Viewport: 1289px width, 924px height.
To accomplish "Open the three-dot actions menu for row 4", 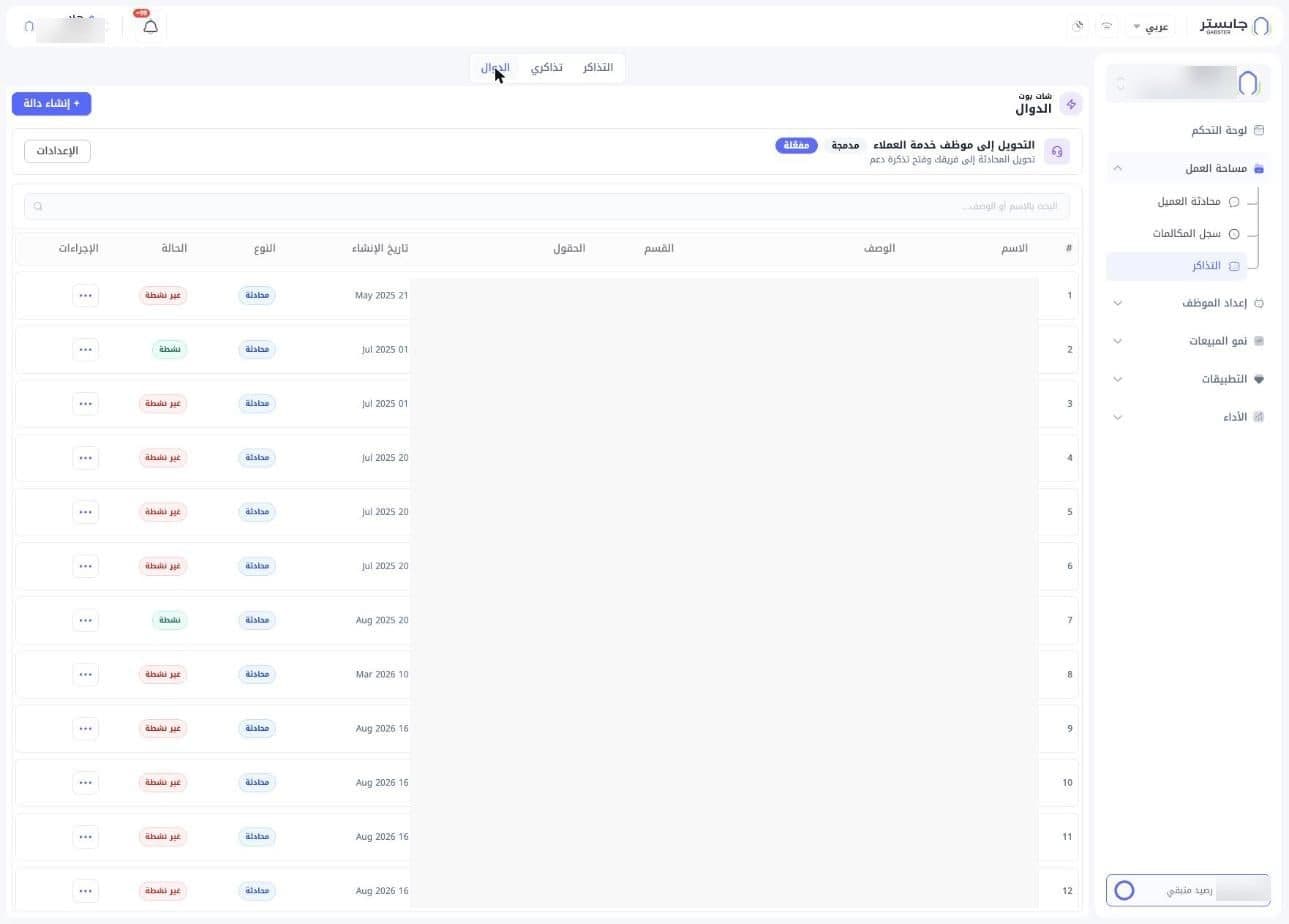I will click(x=85, y=458).
